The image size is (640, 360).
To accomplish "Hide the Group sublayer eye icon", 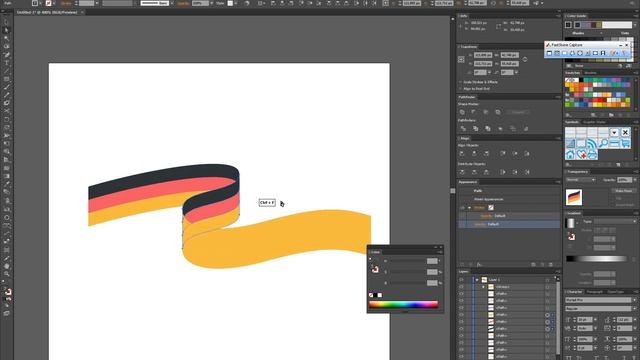I will coord(462,287).
